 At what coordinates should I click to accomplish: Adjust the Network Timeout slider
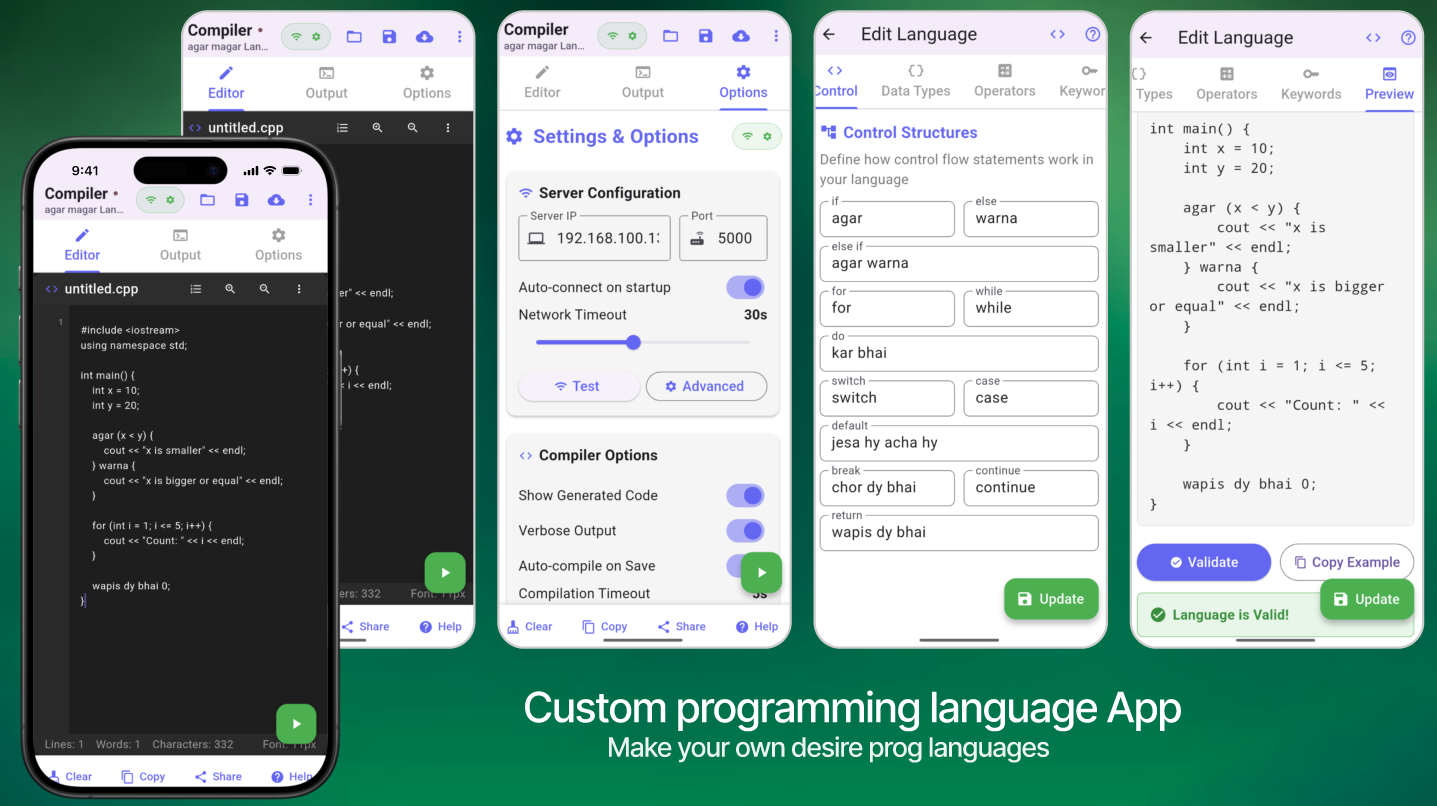(633, 342)
